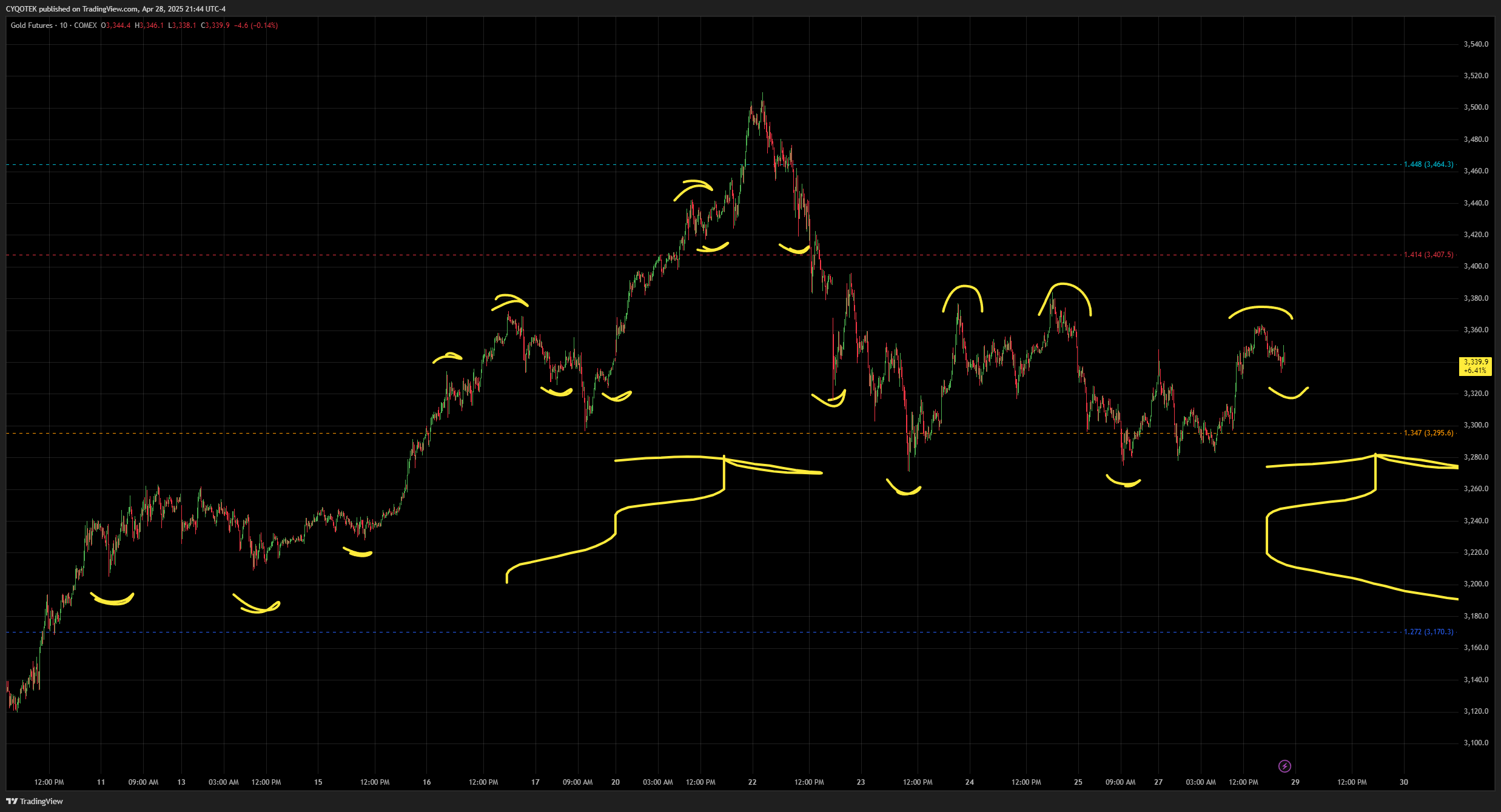Click date 16 on time axis
Screen dimensions: 1501x812
tap(427, 782)
